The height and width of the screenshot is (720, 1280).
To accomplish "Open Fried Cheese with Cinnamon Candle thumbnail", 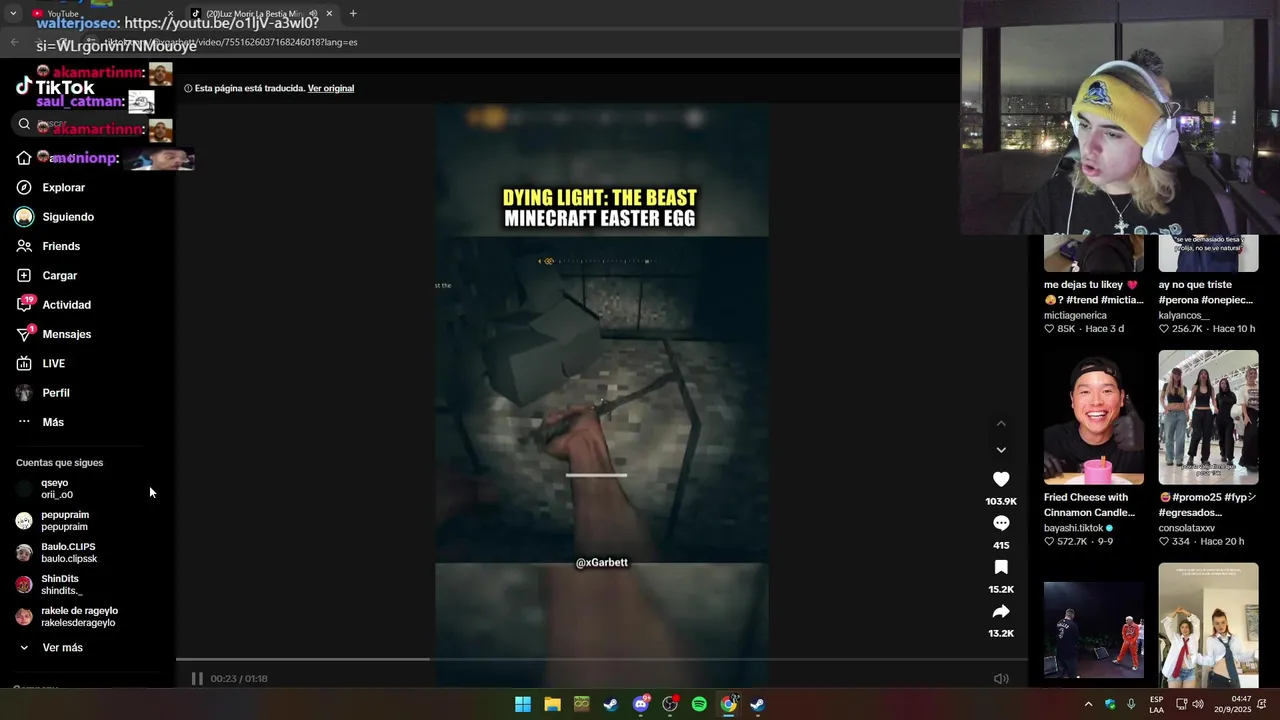I will [1094, 417].
